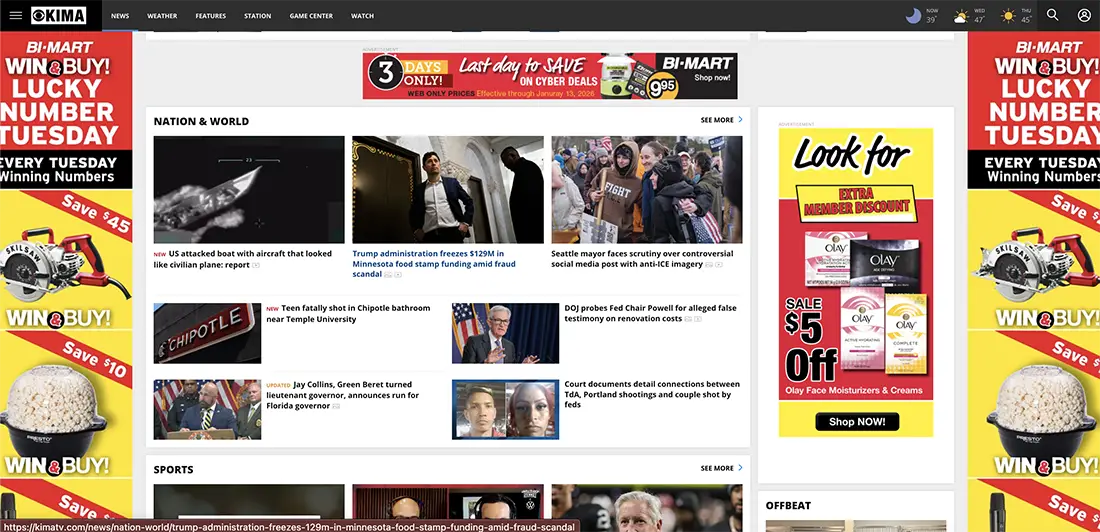The image size is (1100, 532).
Task: Open Teen fatally shot in Chipotle article
Action: 348,314
